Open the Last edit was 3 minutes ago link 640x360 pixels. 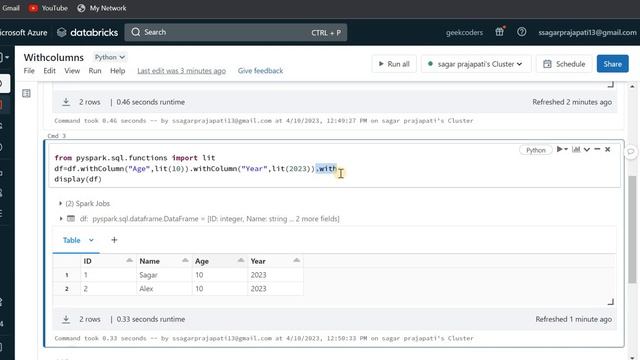click(x=181, y=71)
